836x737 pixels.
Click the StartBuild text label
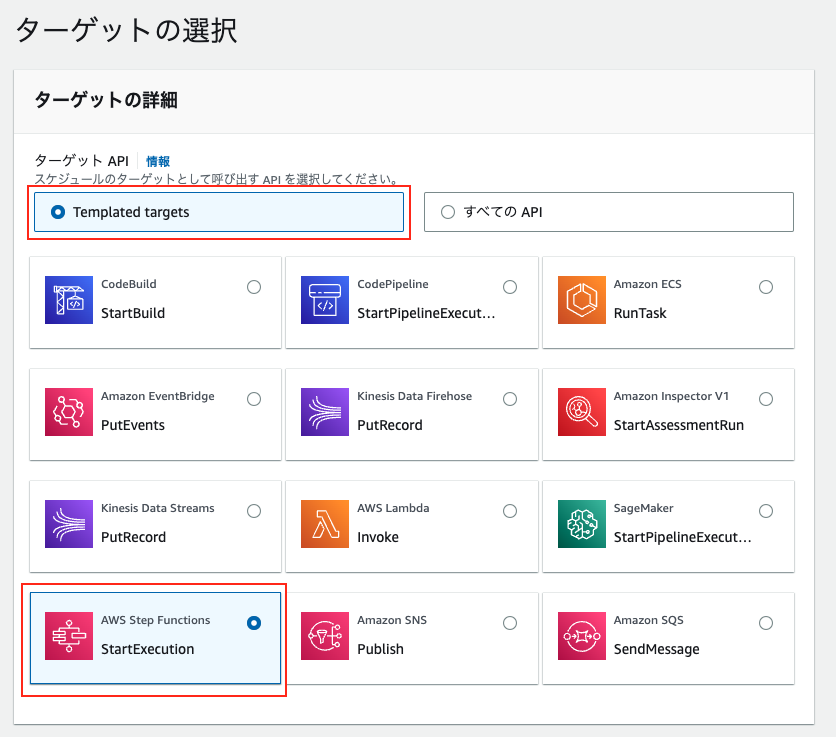point(133,313)
